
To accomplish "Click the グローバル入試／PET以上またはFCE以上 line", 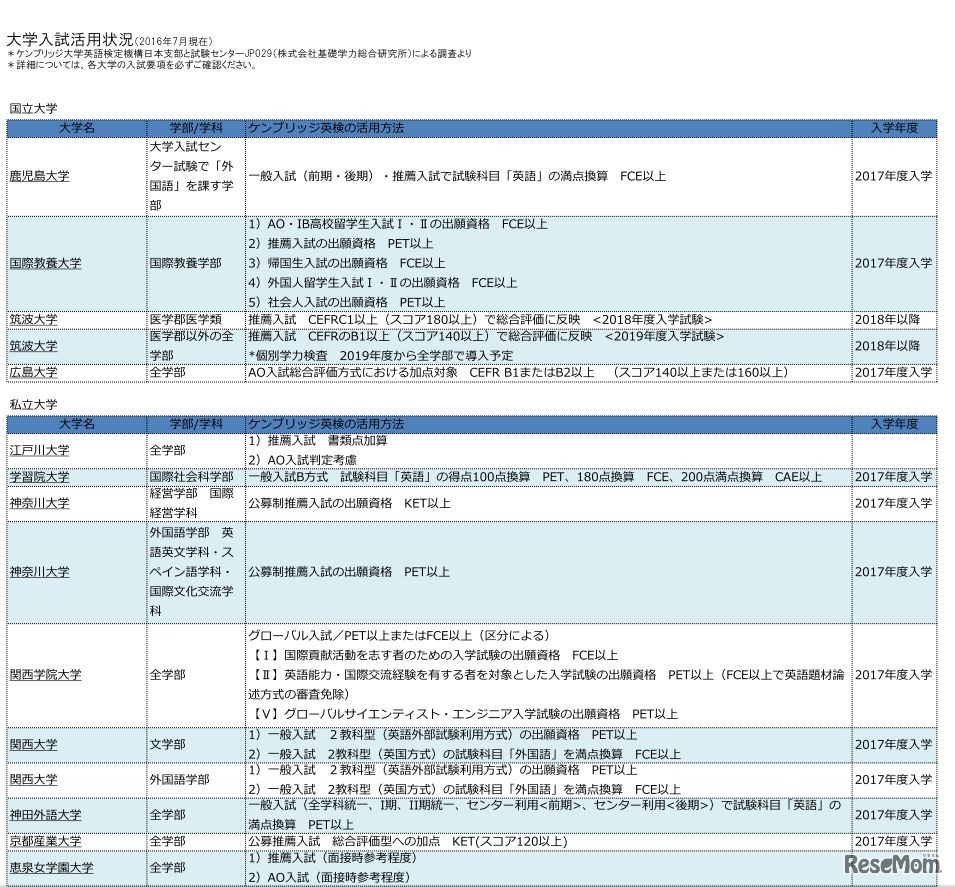I will pos(398,635).
